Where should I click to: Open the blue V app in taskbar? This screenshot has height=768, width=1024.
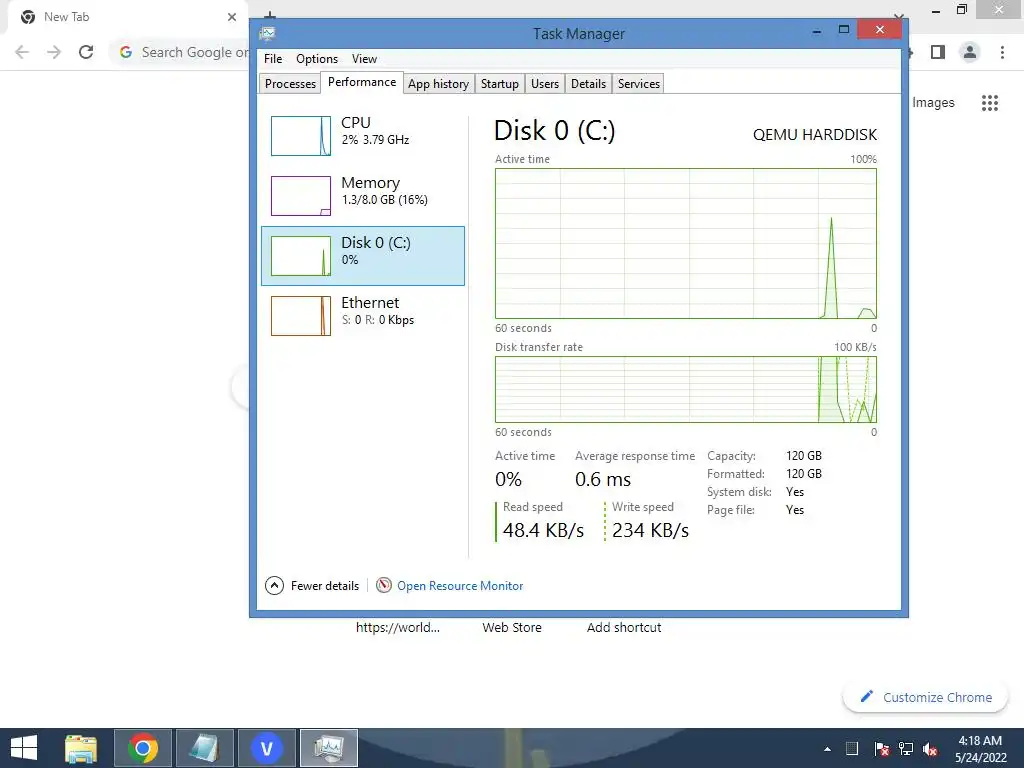click(x=266, y=748)
